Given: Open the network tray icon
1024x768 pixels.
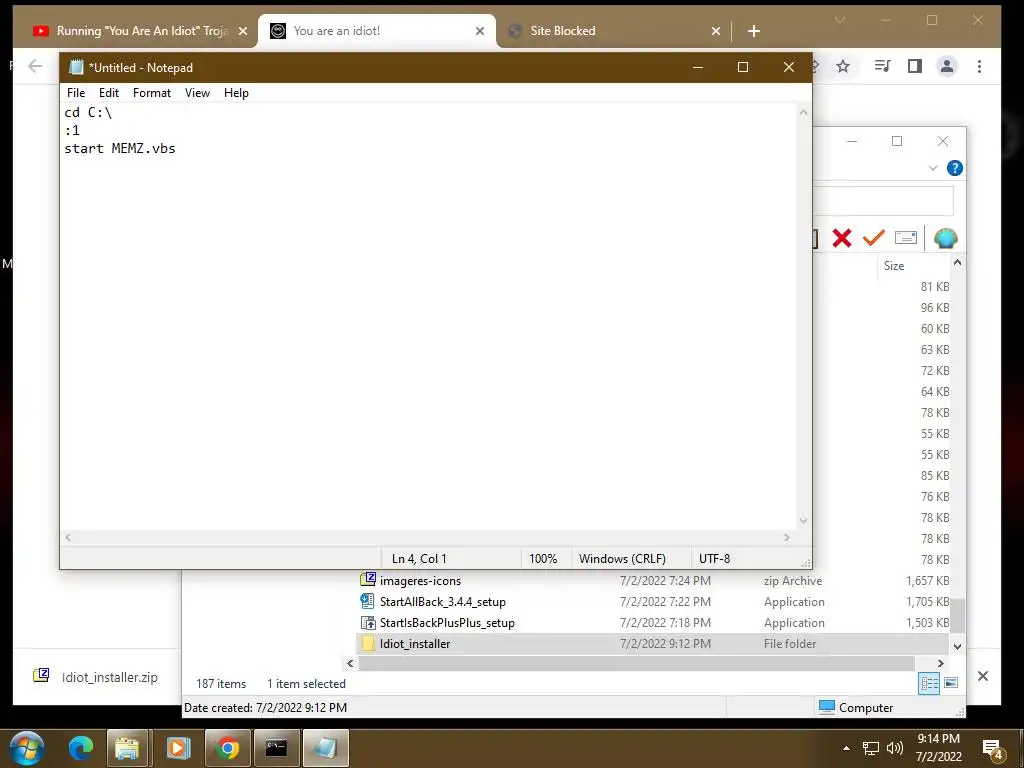Looking at the screenshot, I should click(871, 748).
